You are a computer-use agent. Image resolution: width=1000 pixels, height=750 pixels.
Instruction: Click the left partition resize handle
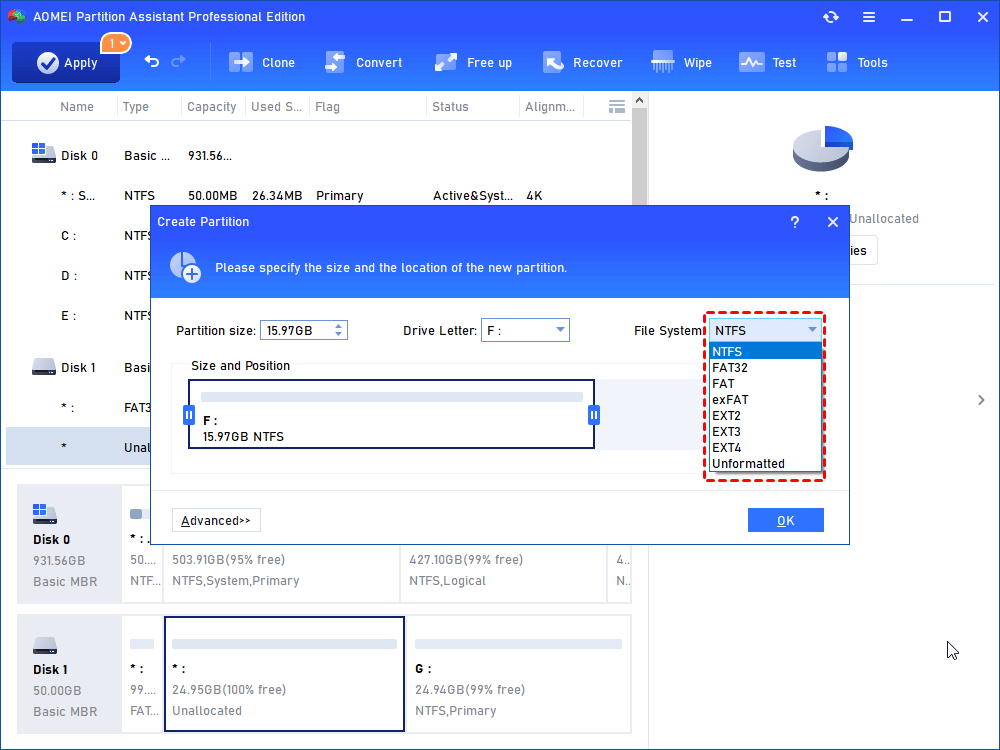coord(189,415)
